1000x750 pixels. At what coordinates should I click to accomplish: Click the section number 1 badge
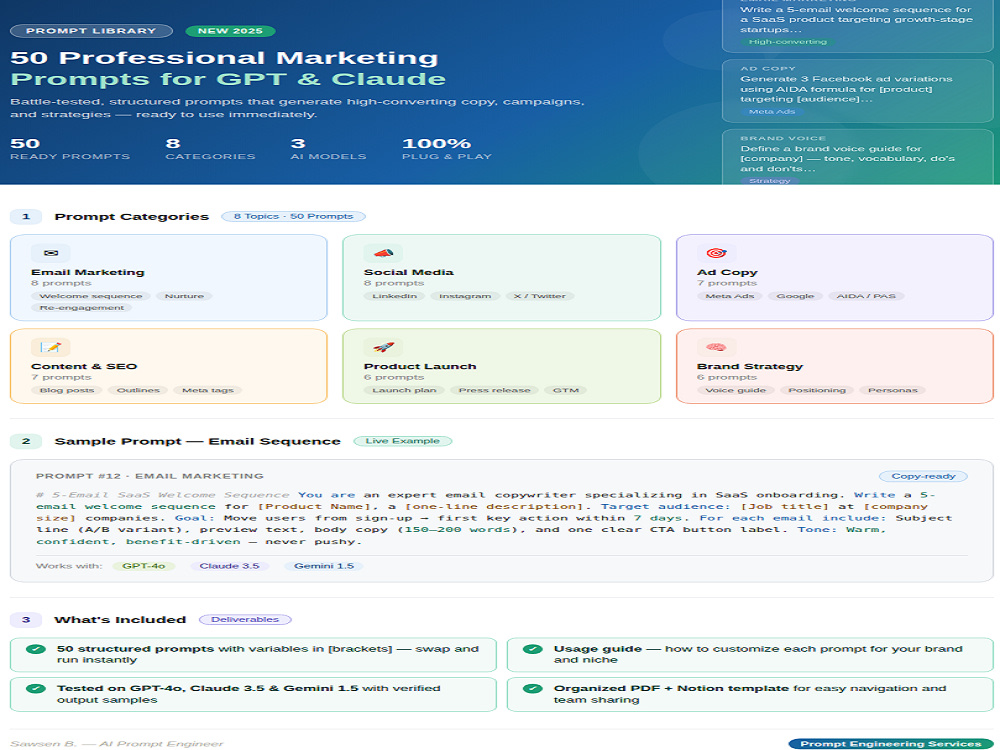[26, 216]
